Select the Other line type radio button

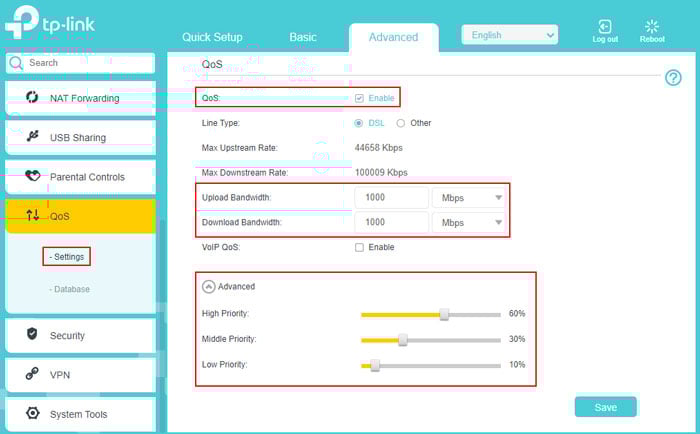point(401,123)
